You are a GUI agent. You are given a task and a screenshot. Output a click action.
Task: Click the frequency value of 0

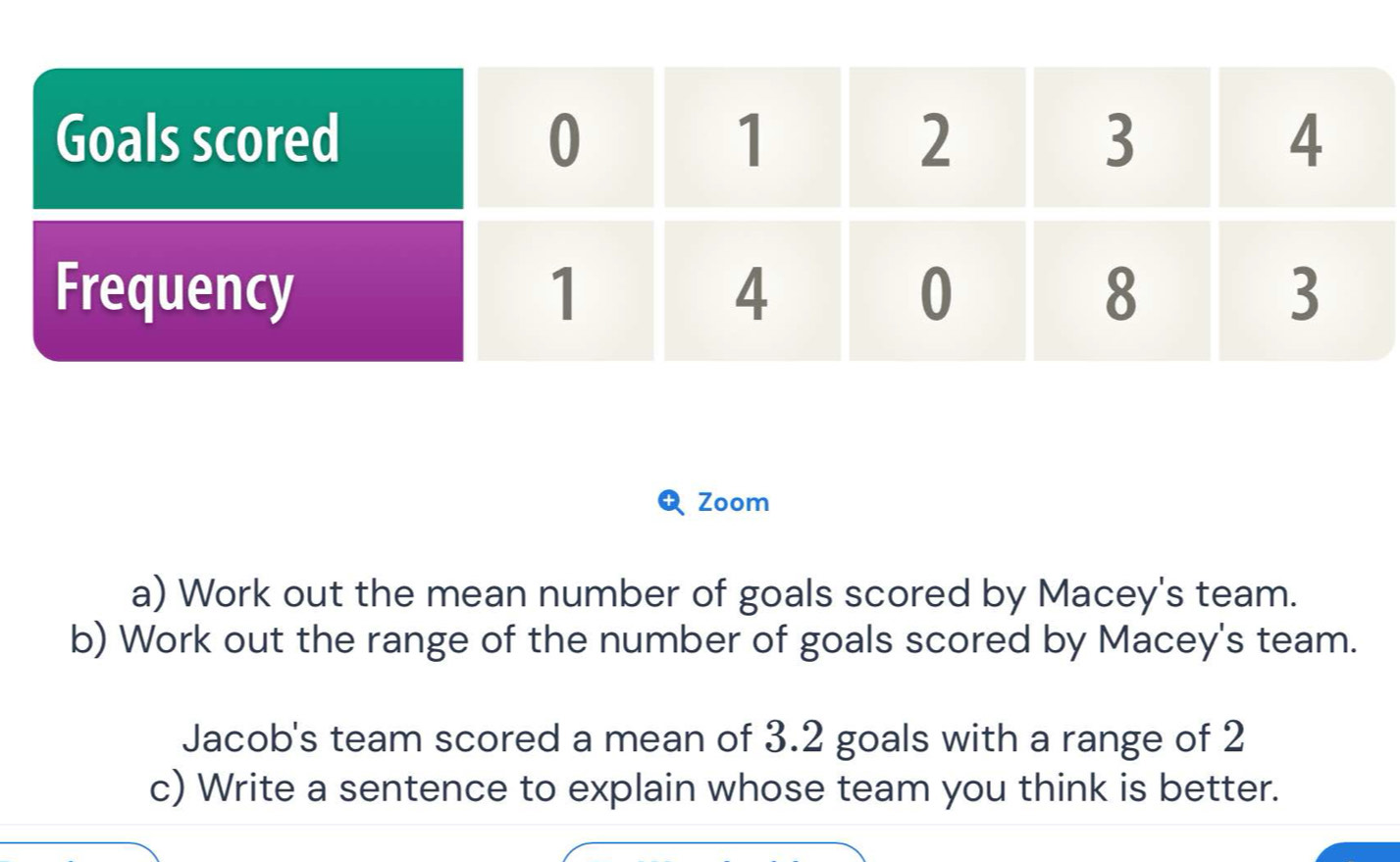[936, 288]
